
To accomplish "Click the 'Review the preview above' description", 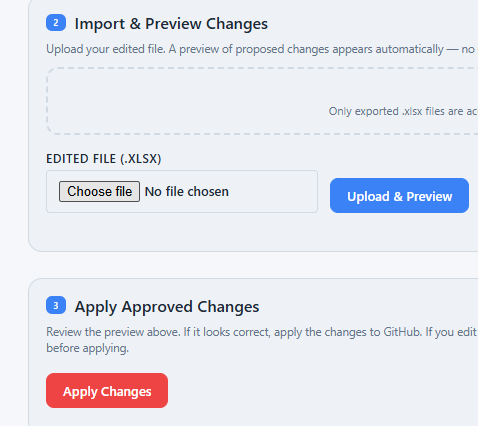I will [261, 340].
